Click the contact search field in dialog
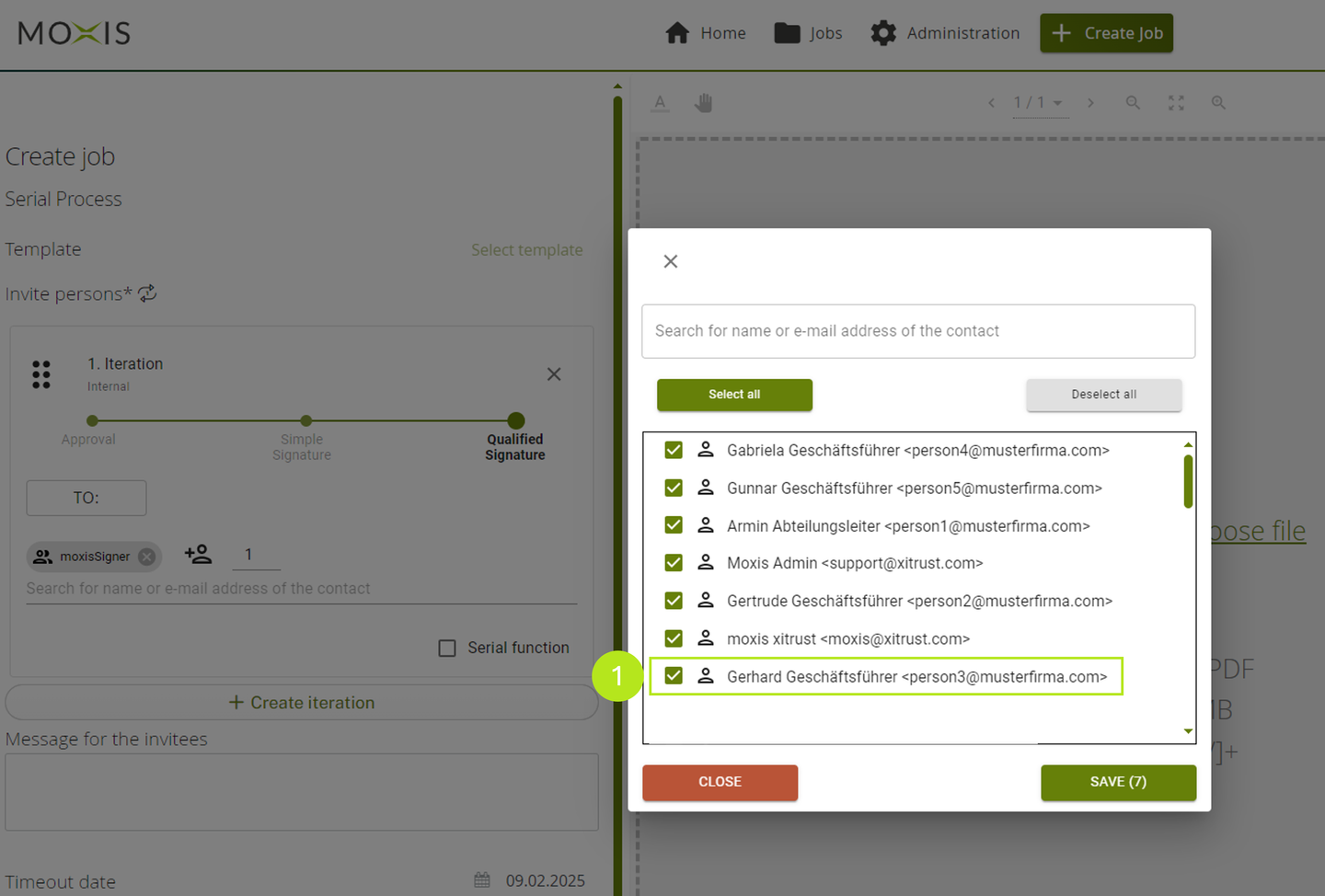Image resolution: width=1325 pixels, height=896 pixels. (917, 331)
